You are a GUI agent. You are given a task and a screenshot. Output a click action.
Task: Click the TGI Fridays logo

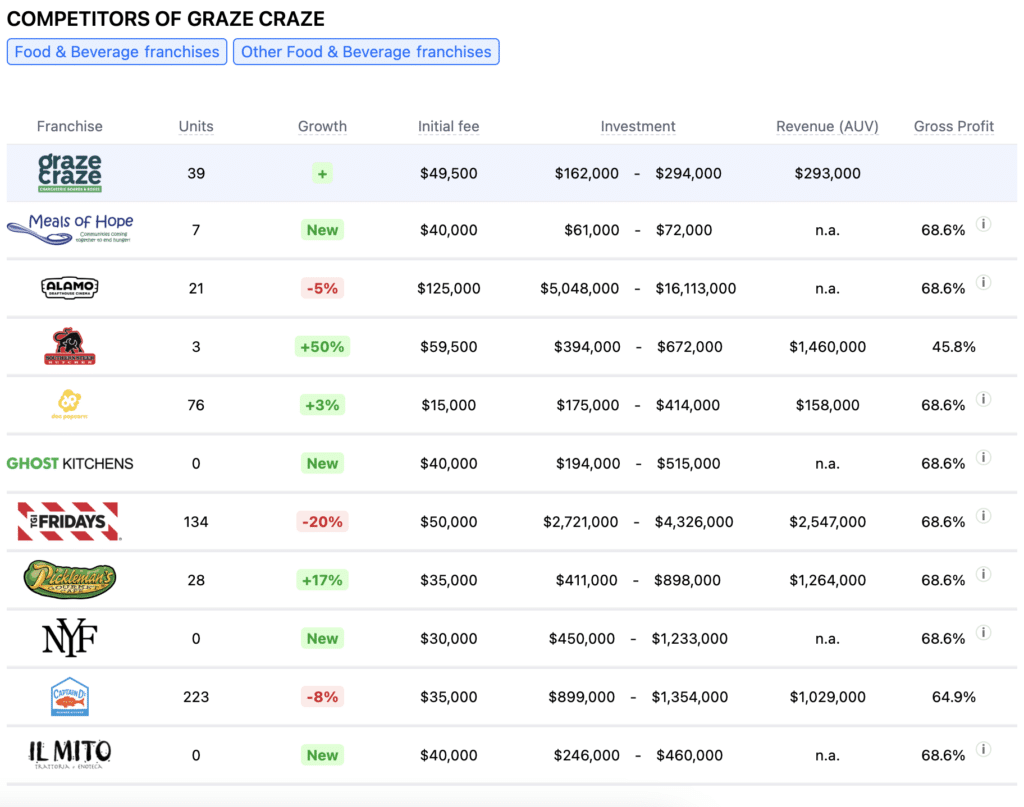click(x=70, y=521)
